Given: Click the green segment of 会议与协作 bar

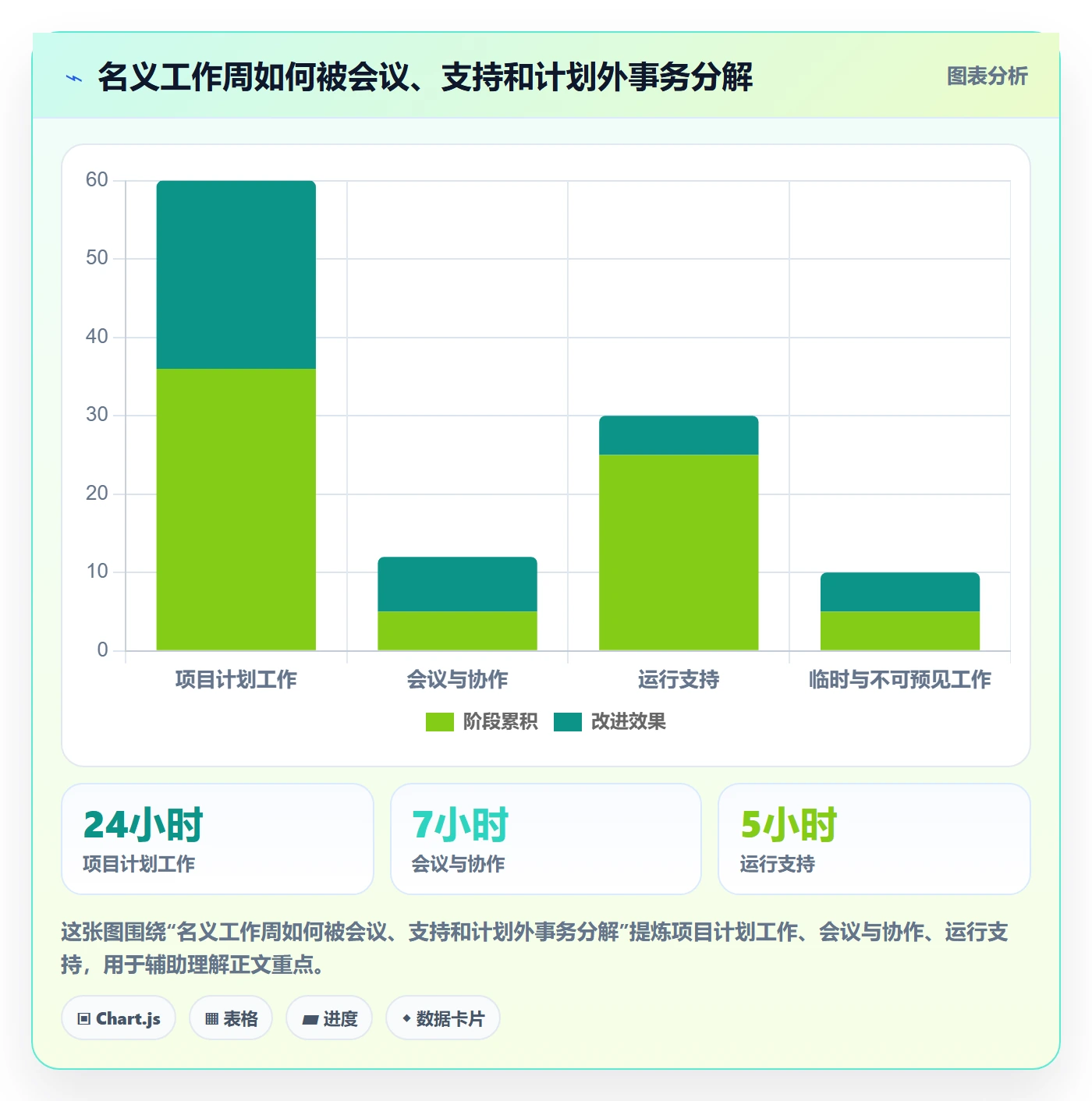Looking at the screenshot, I should pyautogui.click(x=457, y=631).
